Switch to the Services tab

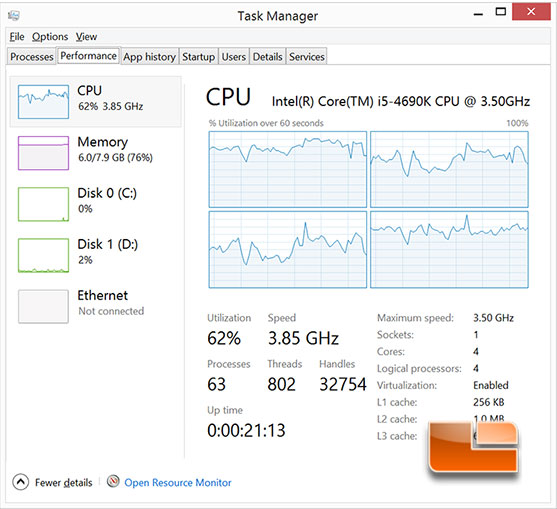click(307, 56)
